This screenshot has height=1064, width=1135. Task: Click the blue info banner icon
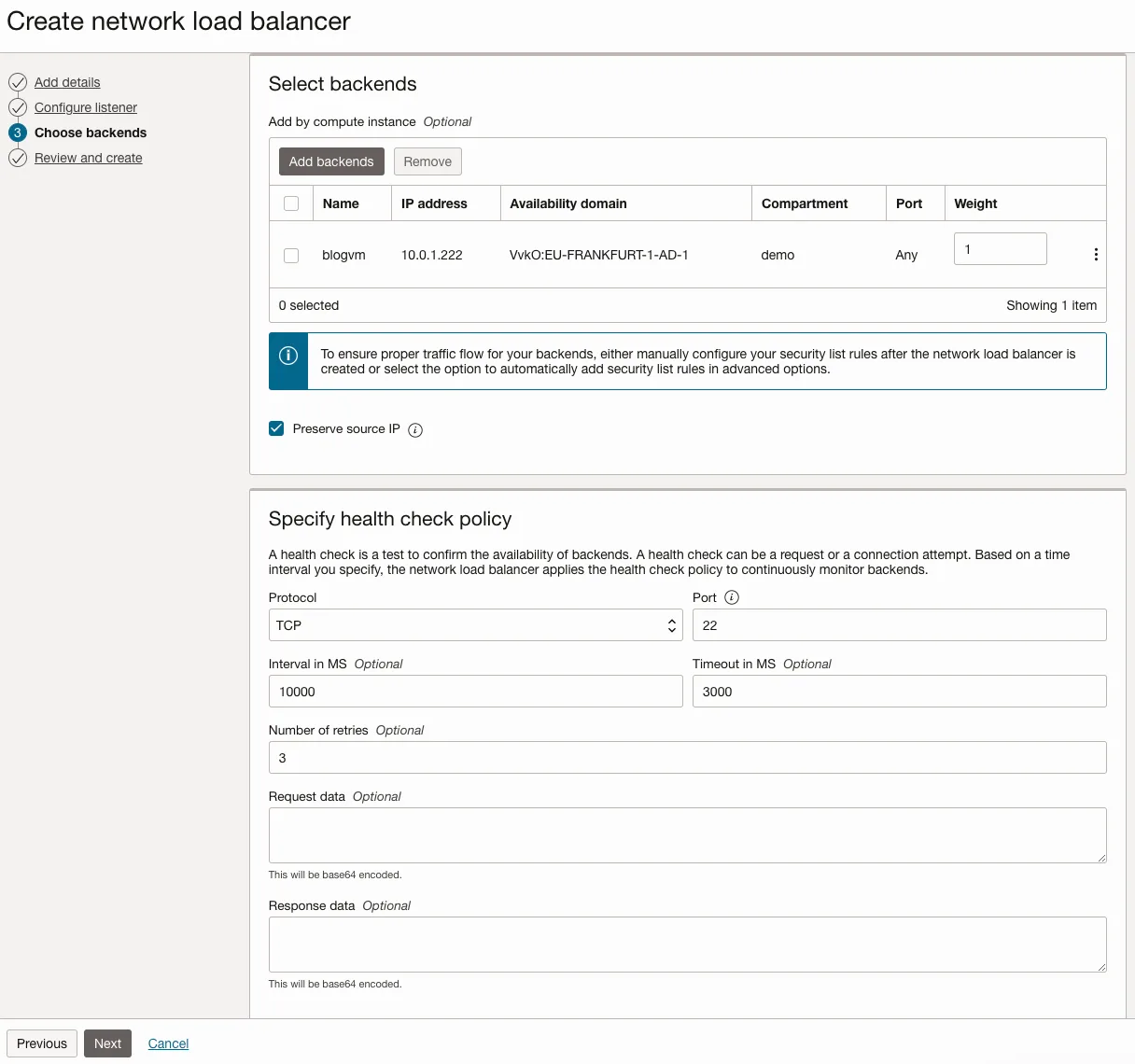point(288,355)
